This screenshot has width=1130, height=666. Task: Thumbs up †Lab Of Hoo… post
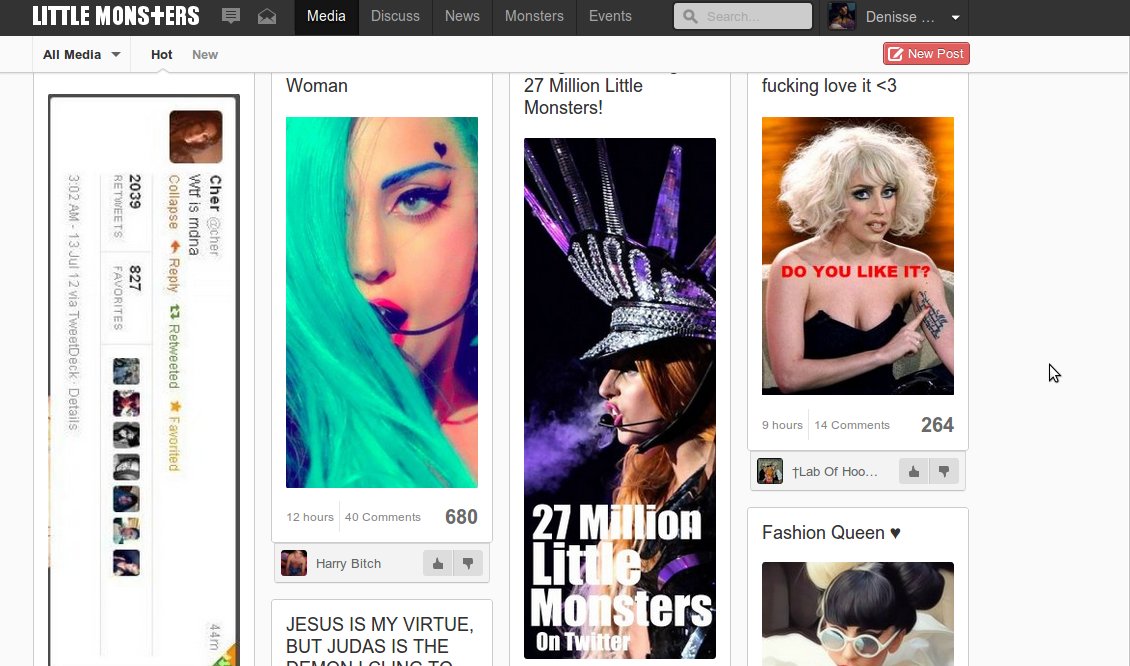914,471
